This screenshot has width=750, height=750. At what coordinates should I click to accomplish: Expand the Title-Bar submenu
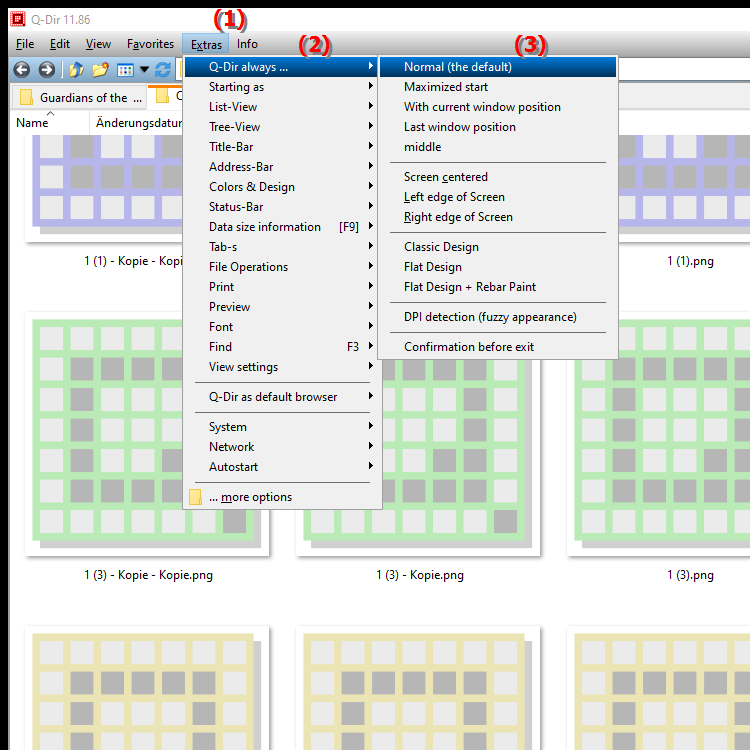pos(281,147)
